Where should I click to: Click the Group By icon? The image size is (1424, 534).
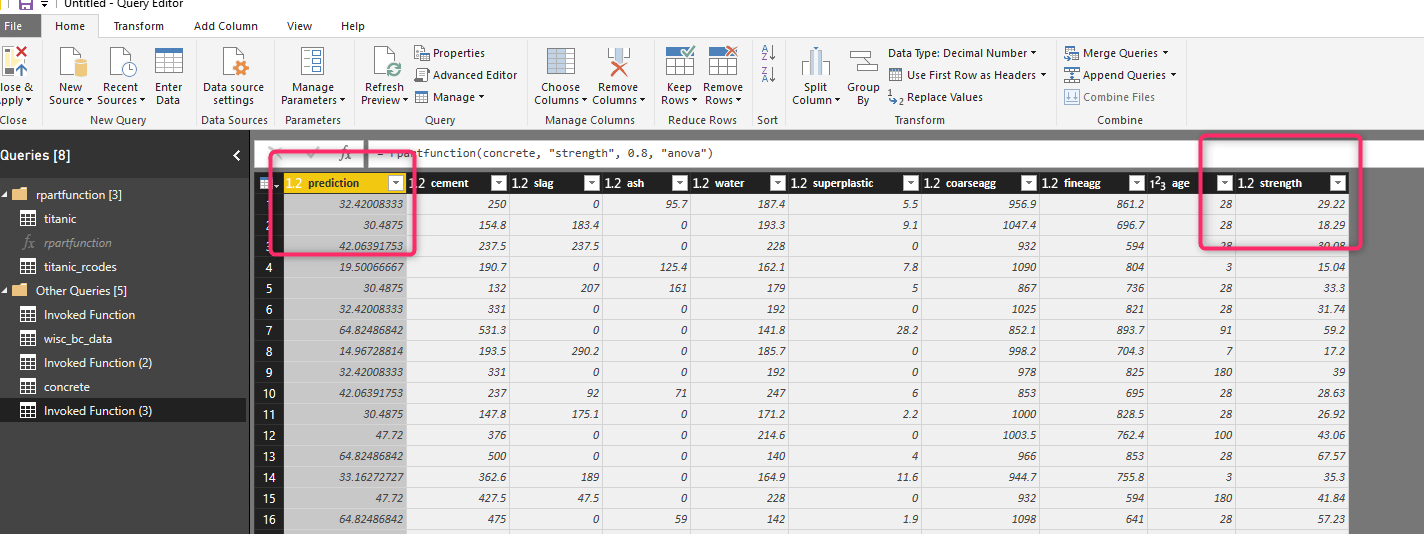click(863, 61)
